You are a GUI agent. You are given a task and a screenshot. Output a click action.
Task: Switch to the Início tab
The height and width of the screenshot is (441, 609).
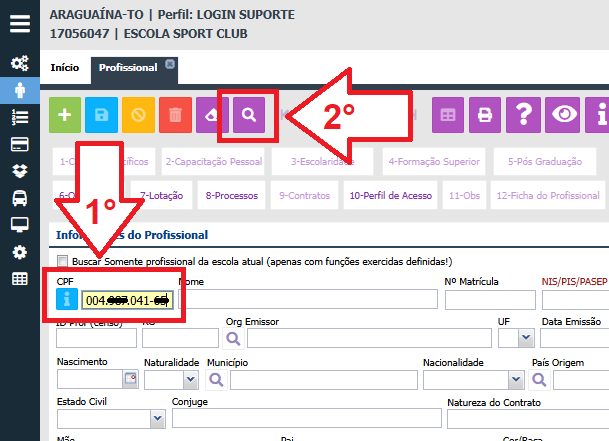65,68
